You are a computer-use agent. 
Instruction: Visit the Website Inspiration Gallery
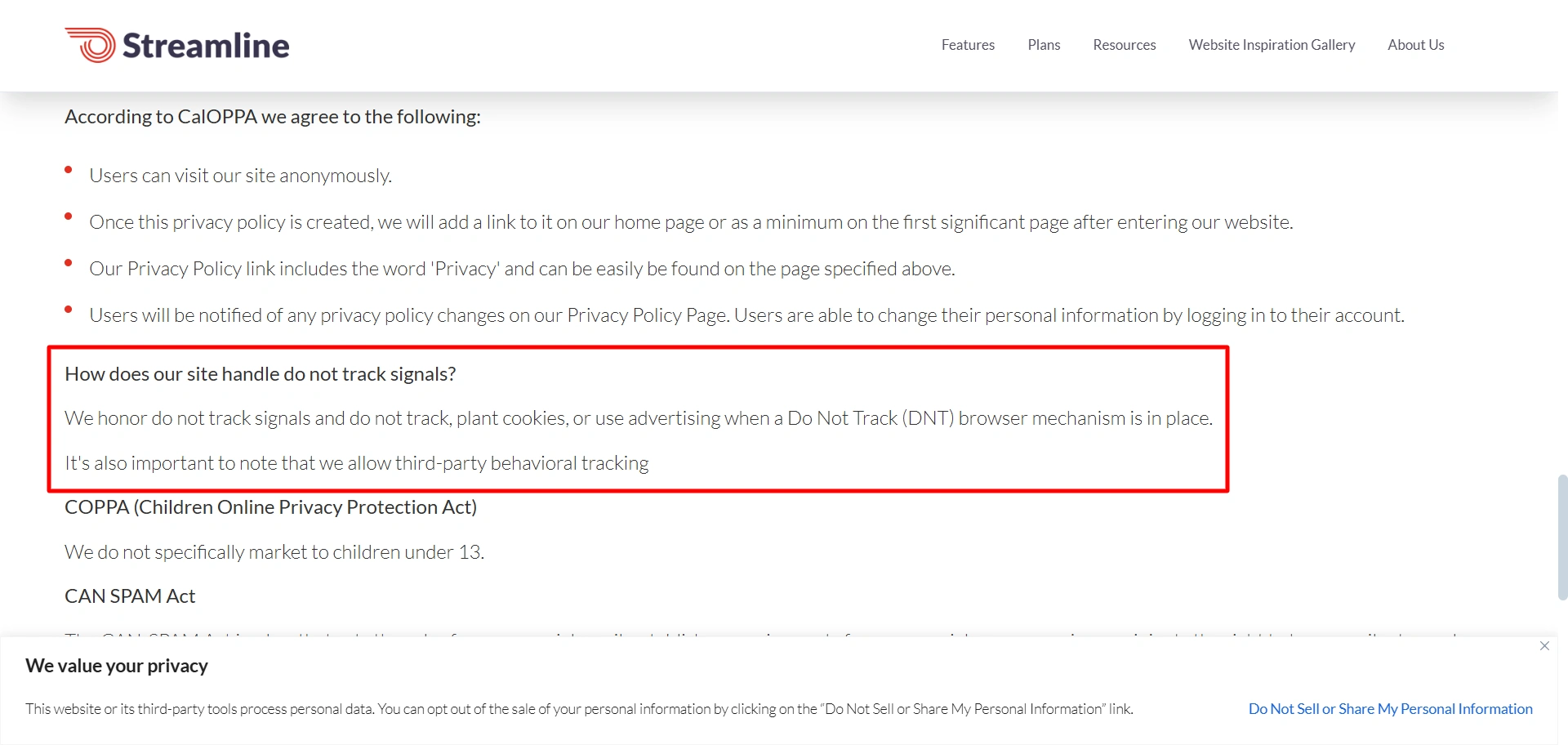(x=1272, y=45)
